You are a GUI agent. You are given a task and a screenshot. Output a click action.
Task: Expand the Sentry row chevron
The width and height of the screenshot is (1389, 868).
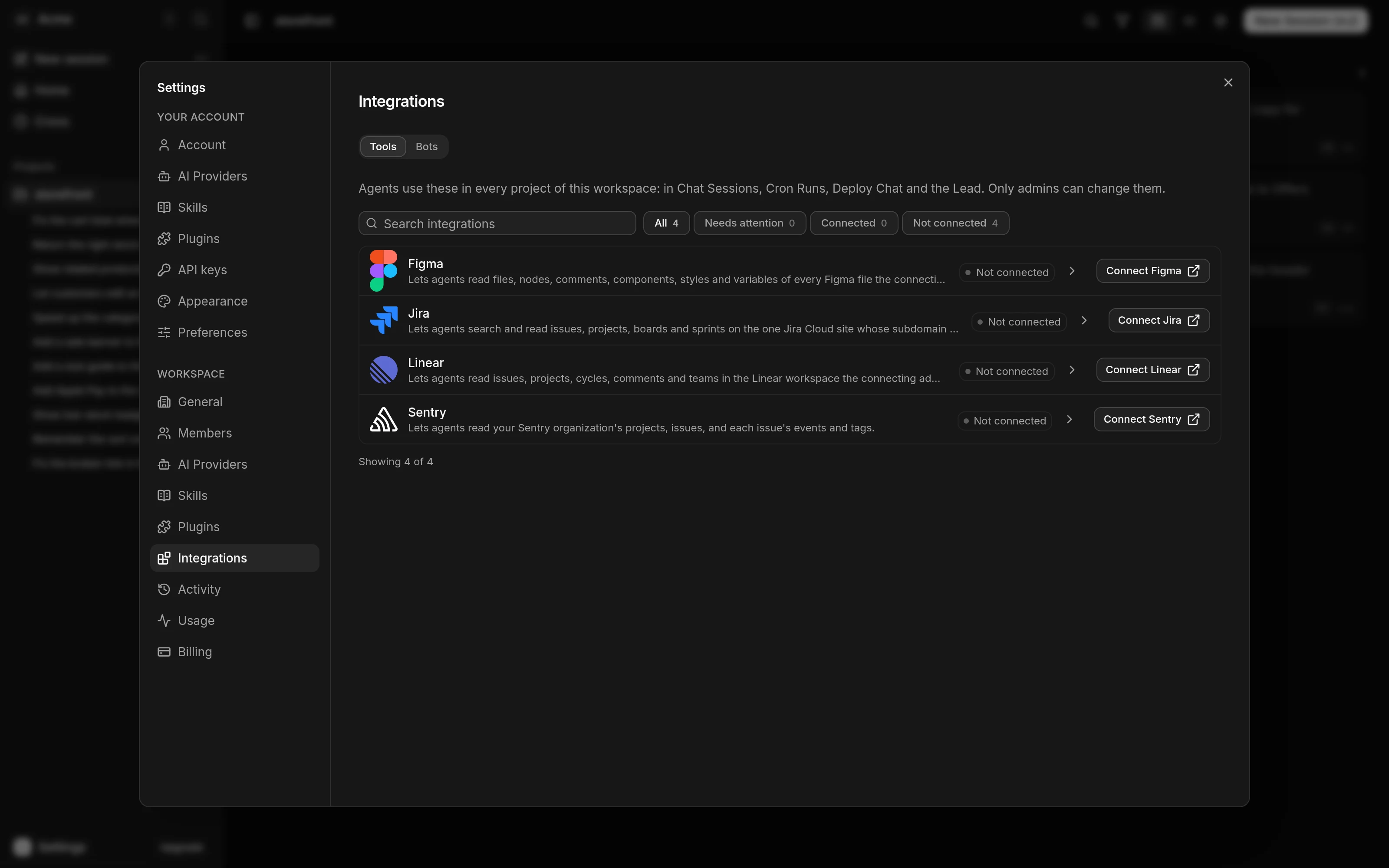1069,419
